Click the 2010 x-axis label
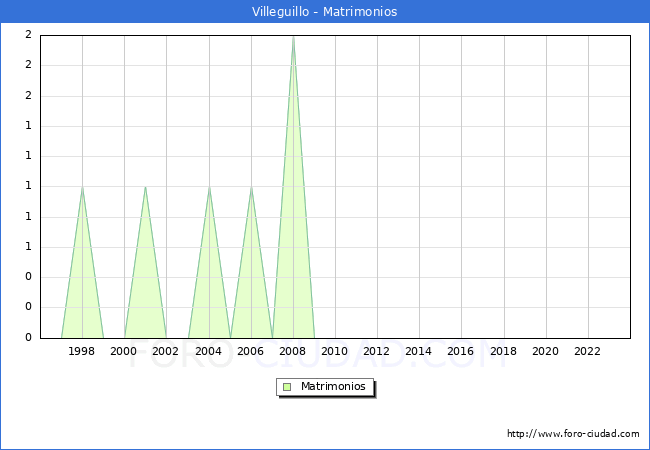The height and width of the screenshot is (450, 650). point(335,351)
